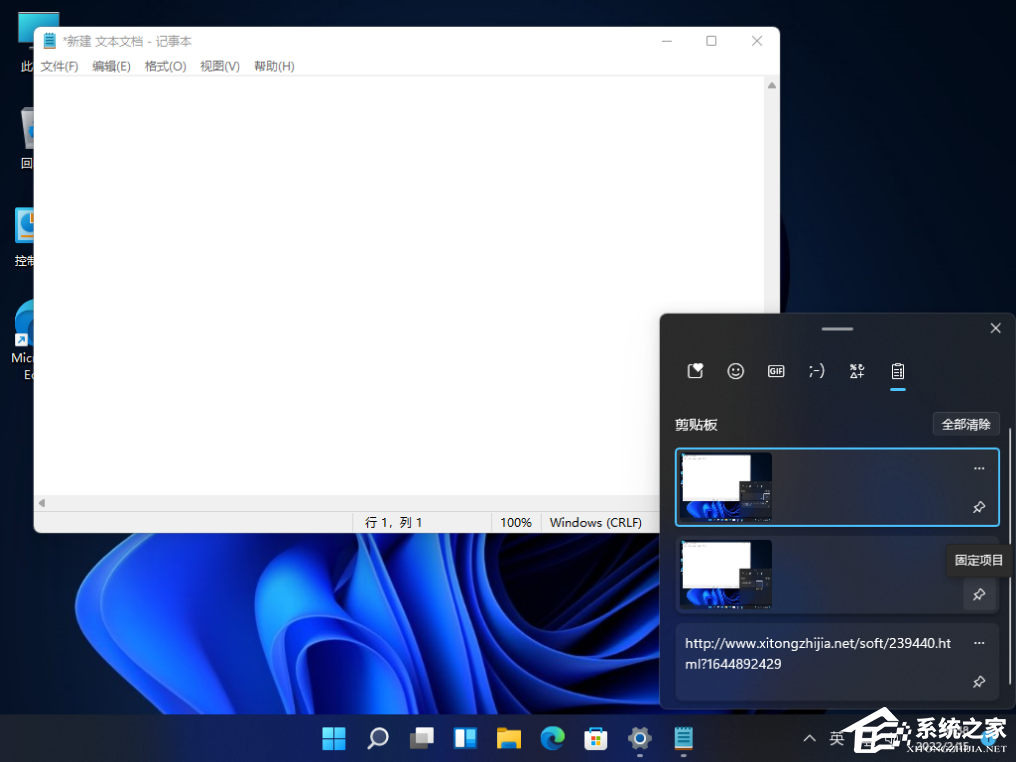Click the Windows (CRLF) status entry
Viewport: 1016px width, 762px height.
[x=595, y=522]
